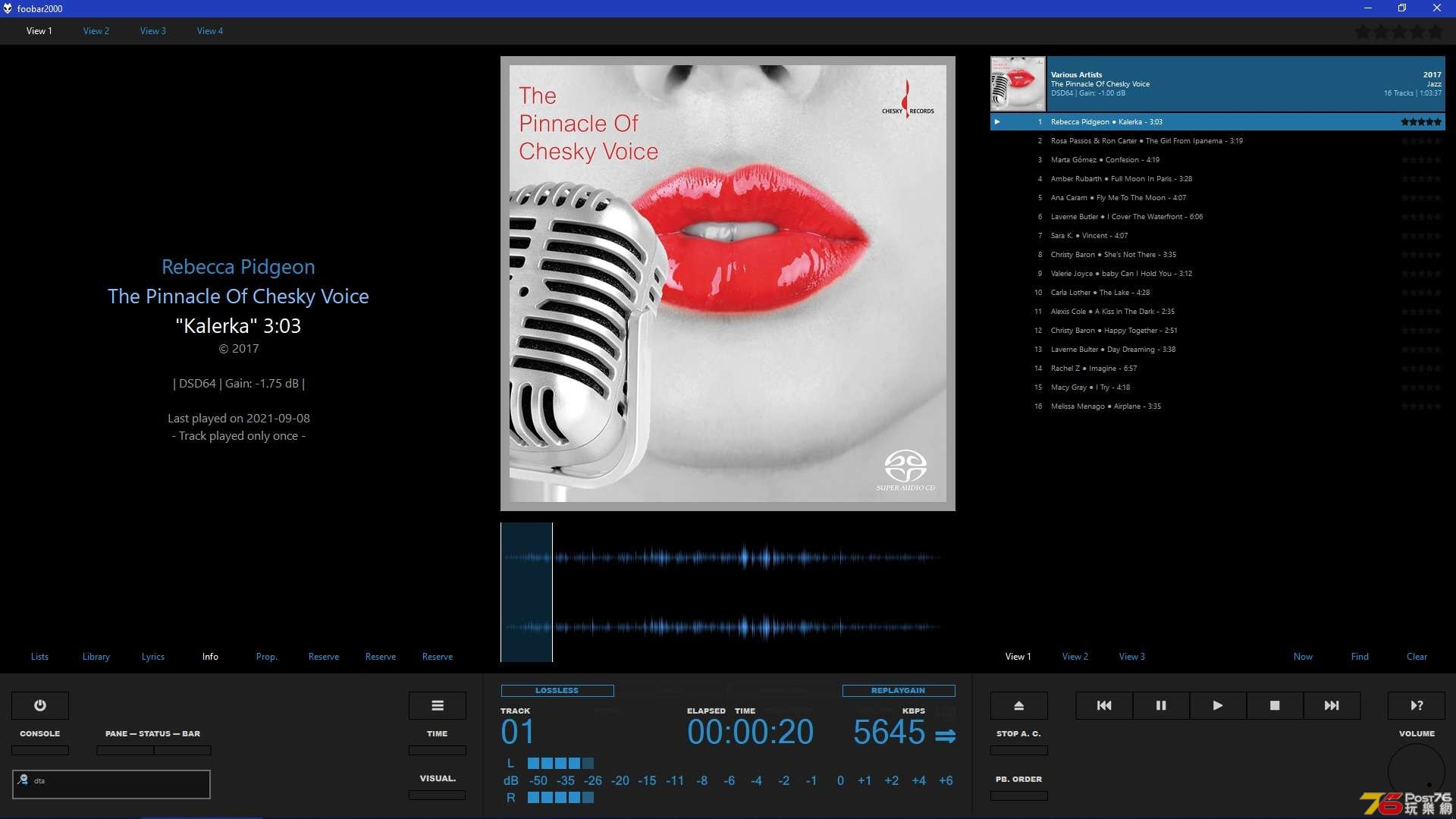Toggle the Pane indicator bar
This screenshot has width=1456, height=819.
(x=125, y=750)
